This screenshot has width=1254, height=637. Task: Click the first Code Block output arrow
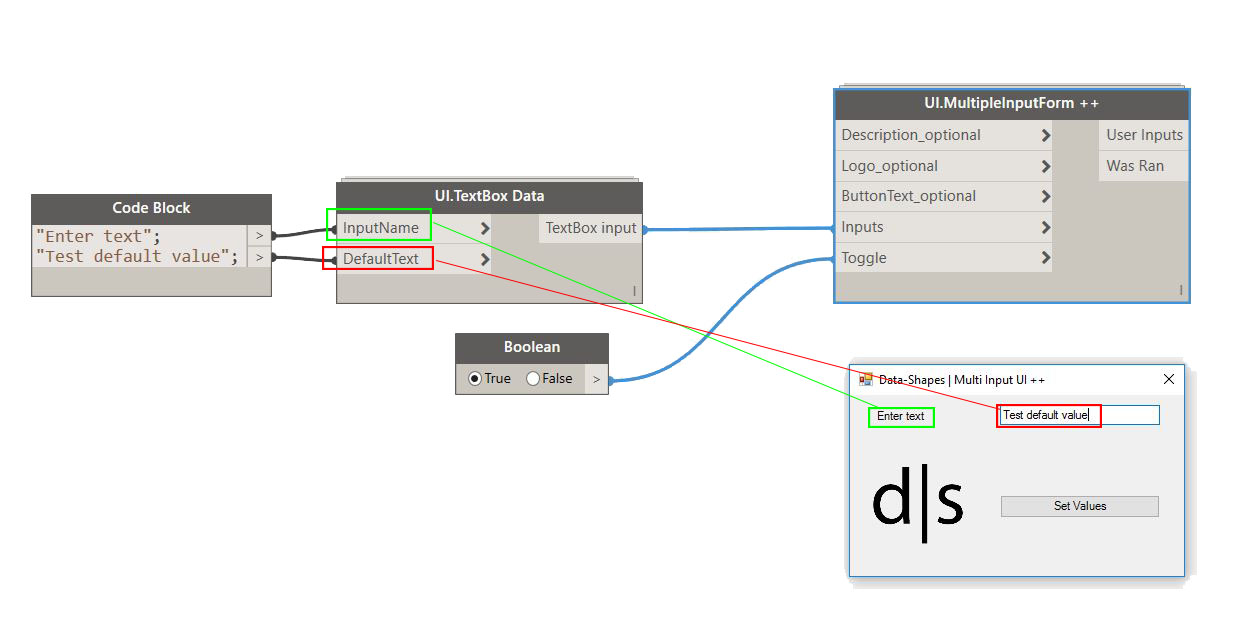[x=259, y=236]
